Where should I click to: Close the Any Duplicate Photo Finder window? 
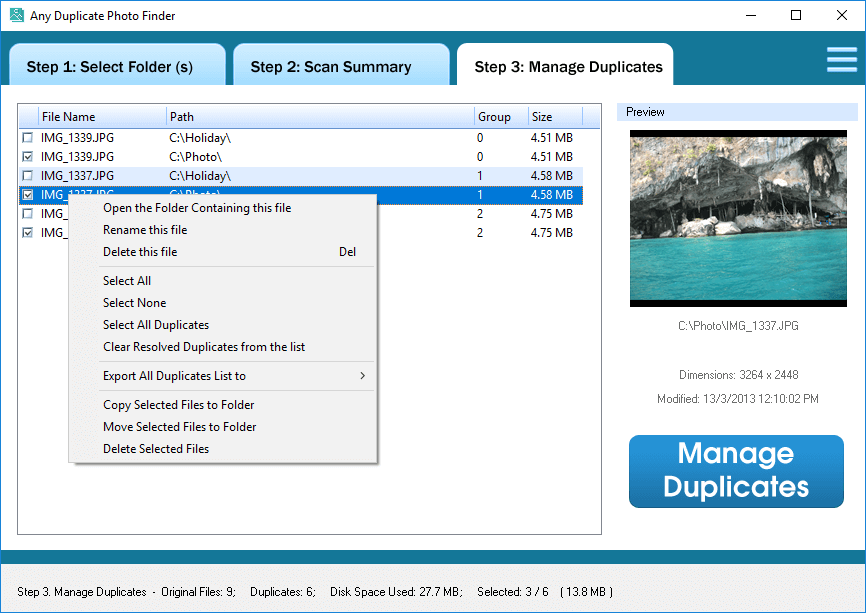(x=842, y=15)
